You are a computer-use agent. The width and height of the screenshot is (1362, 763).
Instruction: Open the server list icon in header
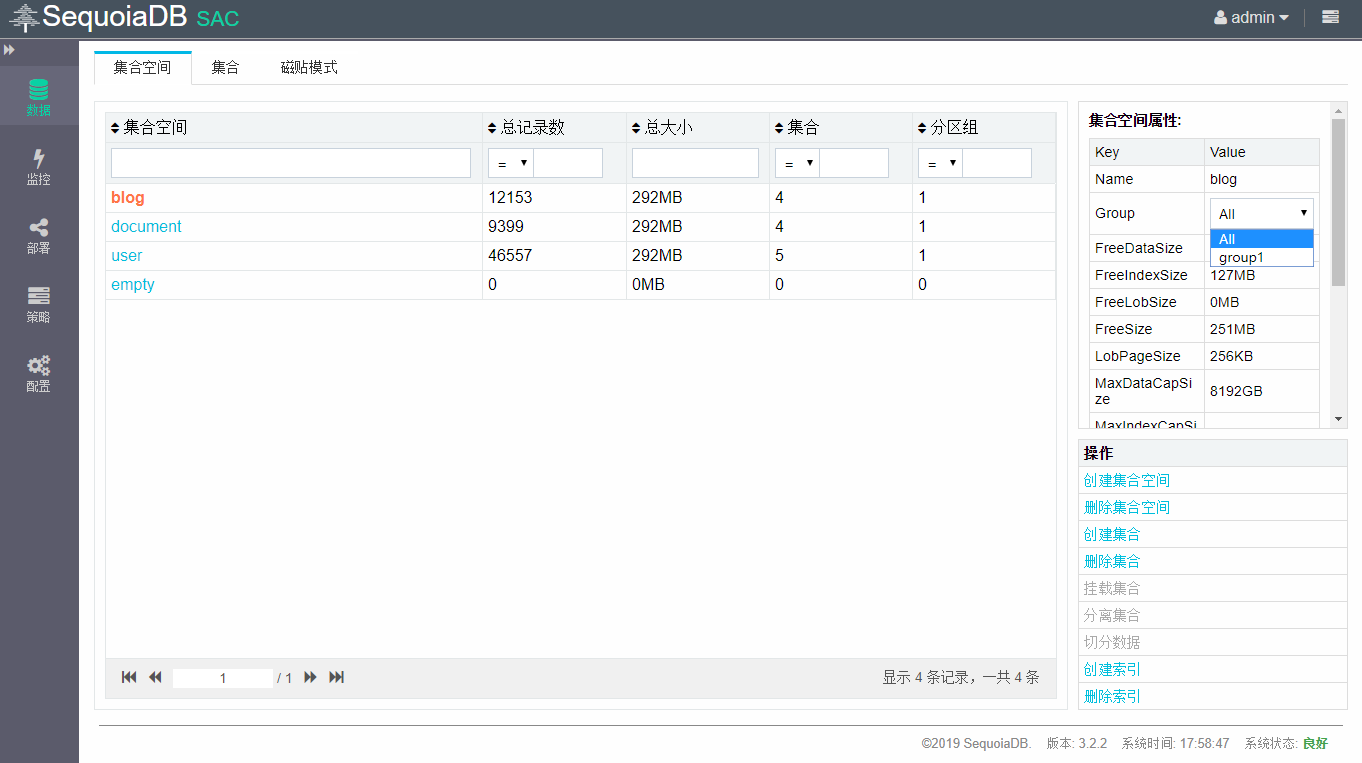(x=1330, y=17)
